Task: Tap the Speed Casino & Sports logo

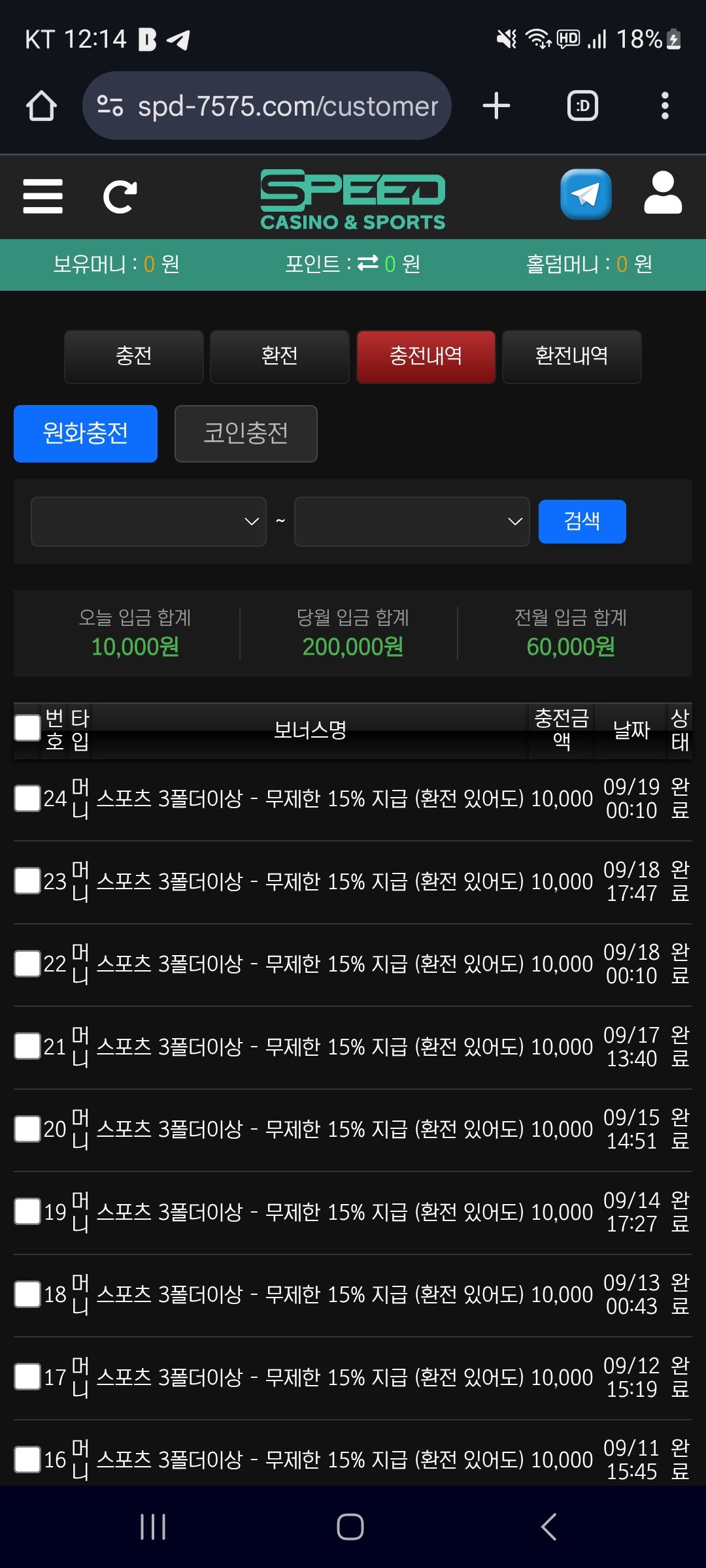Action: (x=353, y=199)
